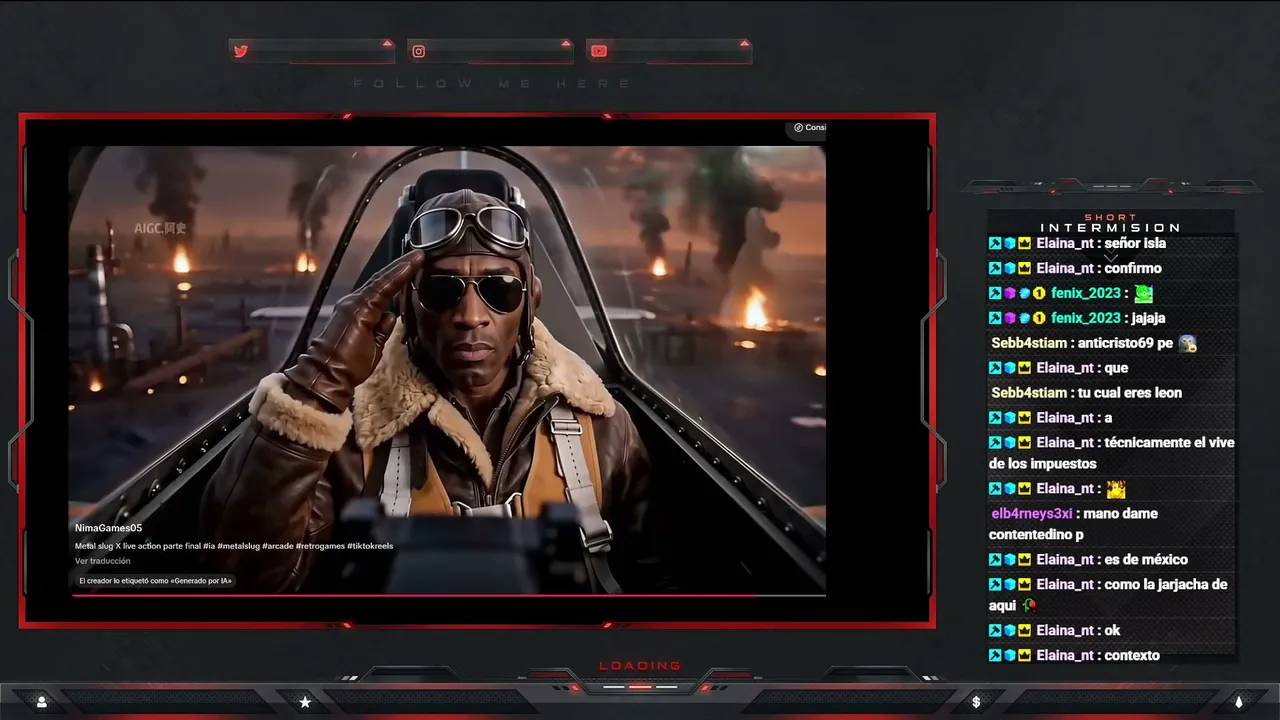Click the green emote in the fenix_2023 message
This screenshot has height=720, width=1280.
pos(1143,293)
